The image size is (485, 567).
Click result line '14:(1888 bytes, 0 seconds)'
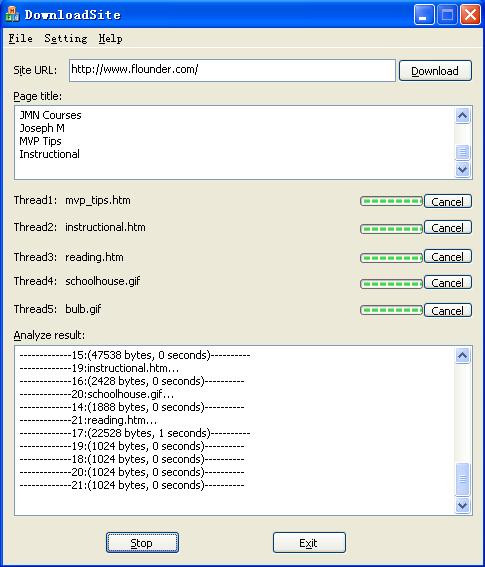coord(132,408)
